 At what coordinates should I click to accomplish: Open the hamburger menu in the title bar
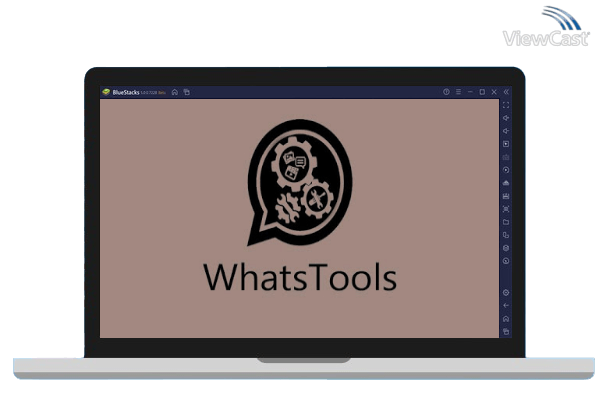[458, 92]
